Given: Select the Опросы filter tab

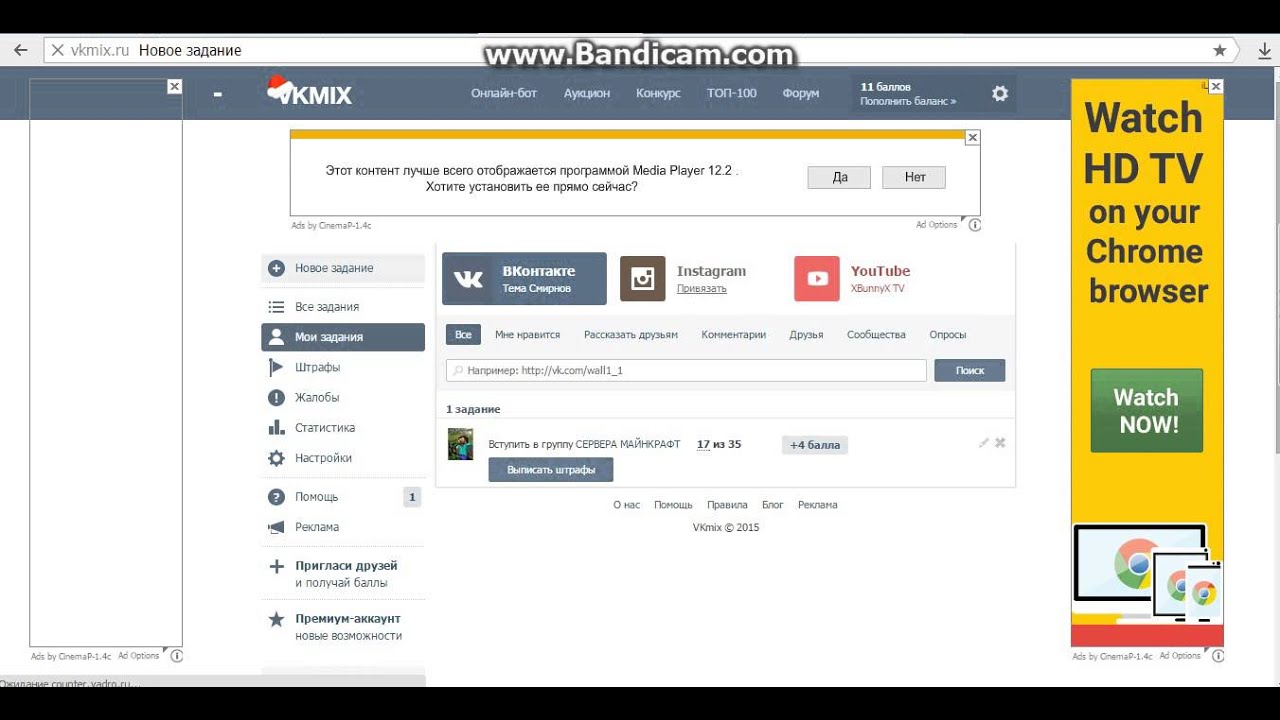Looking at the screenshot, I should point(948,335).
